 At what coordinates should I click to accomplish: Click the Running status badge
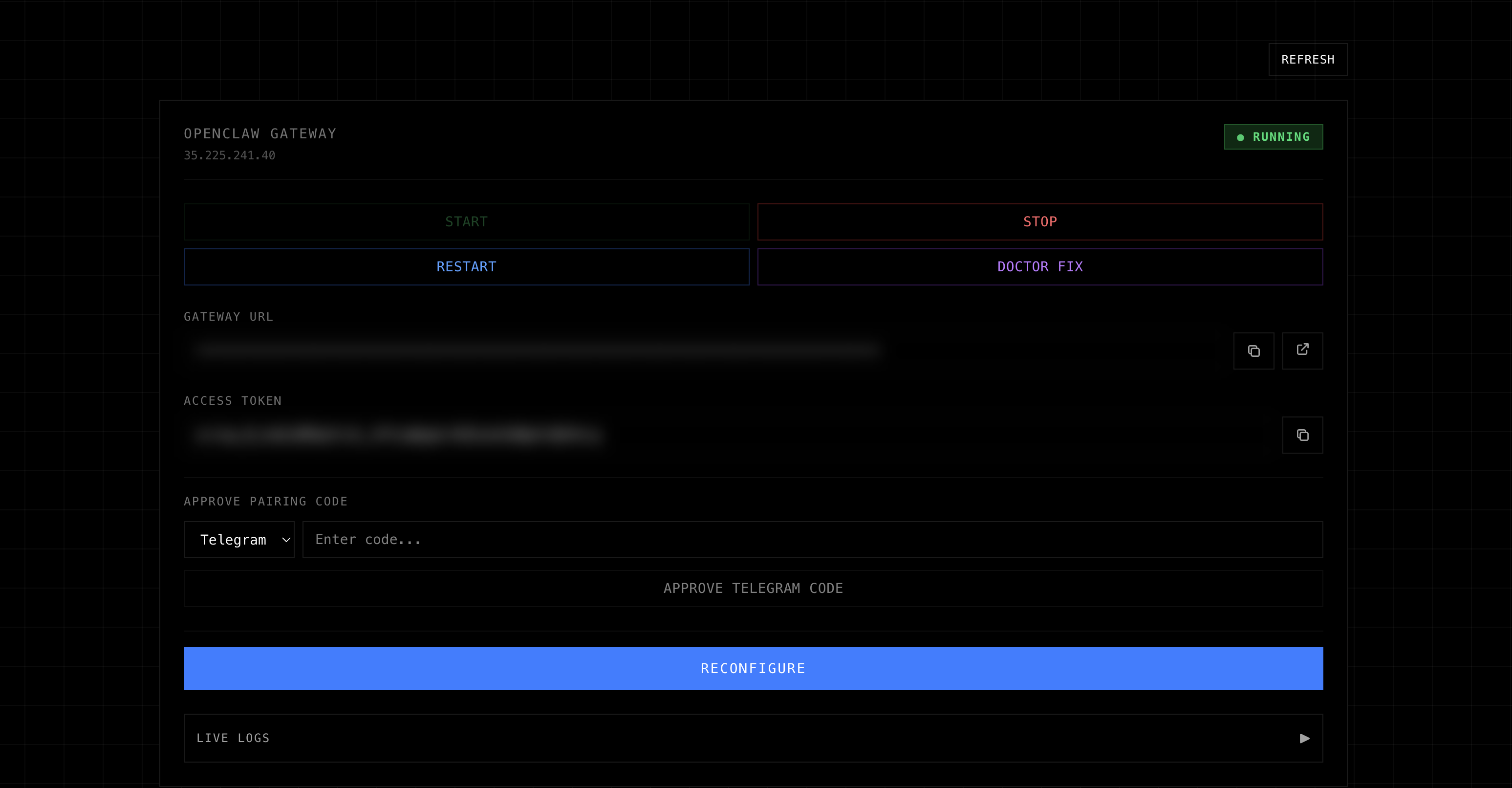click(1273, 137)
